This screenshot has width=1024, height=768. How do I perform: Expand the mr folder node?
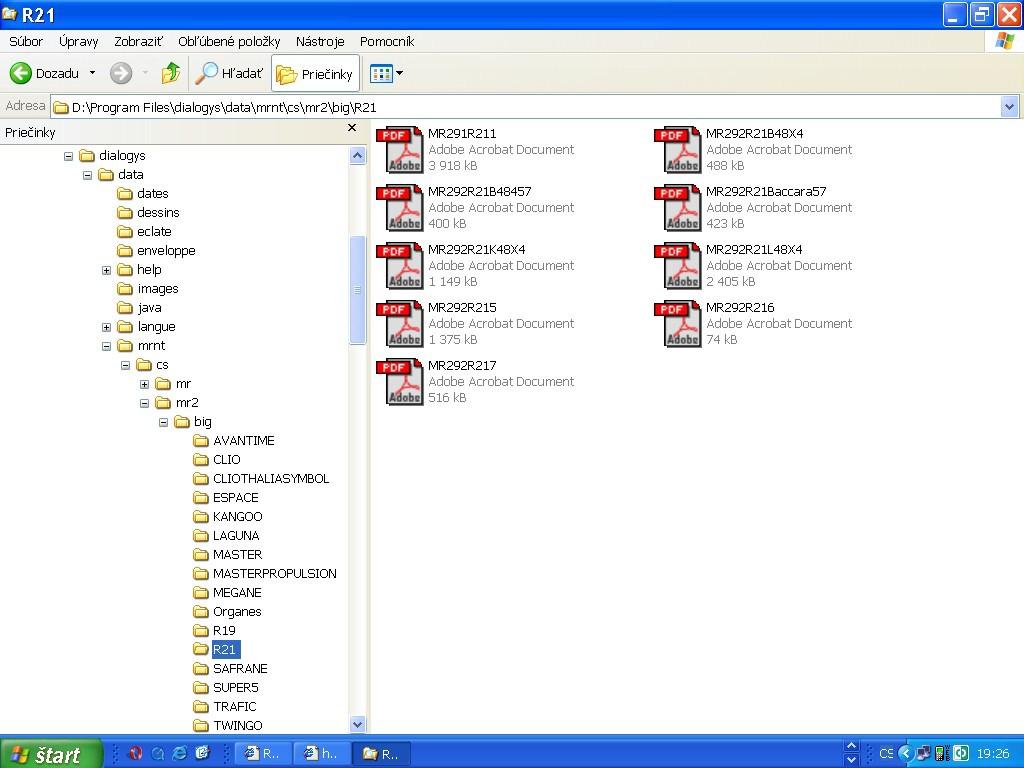[x=144, y=384]
